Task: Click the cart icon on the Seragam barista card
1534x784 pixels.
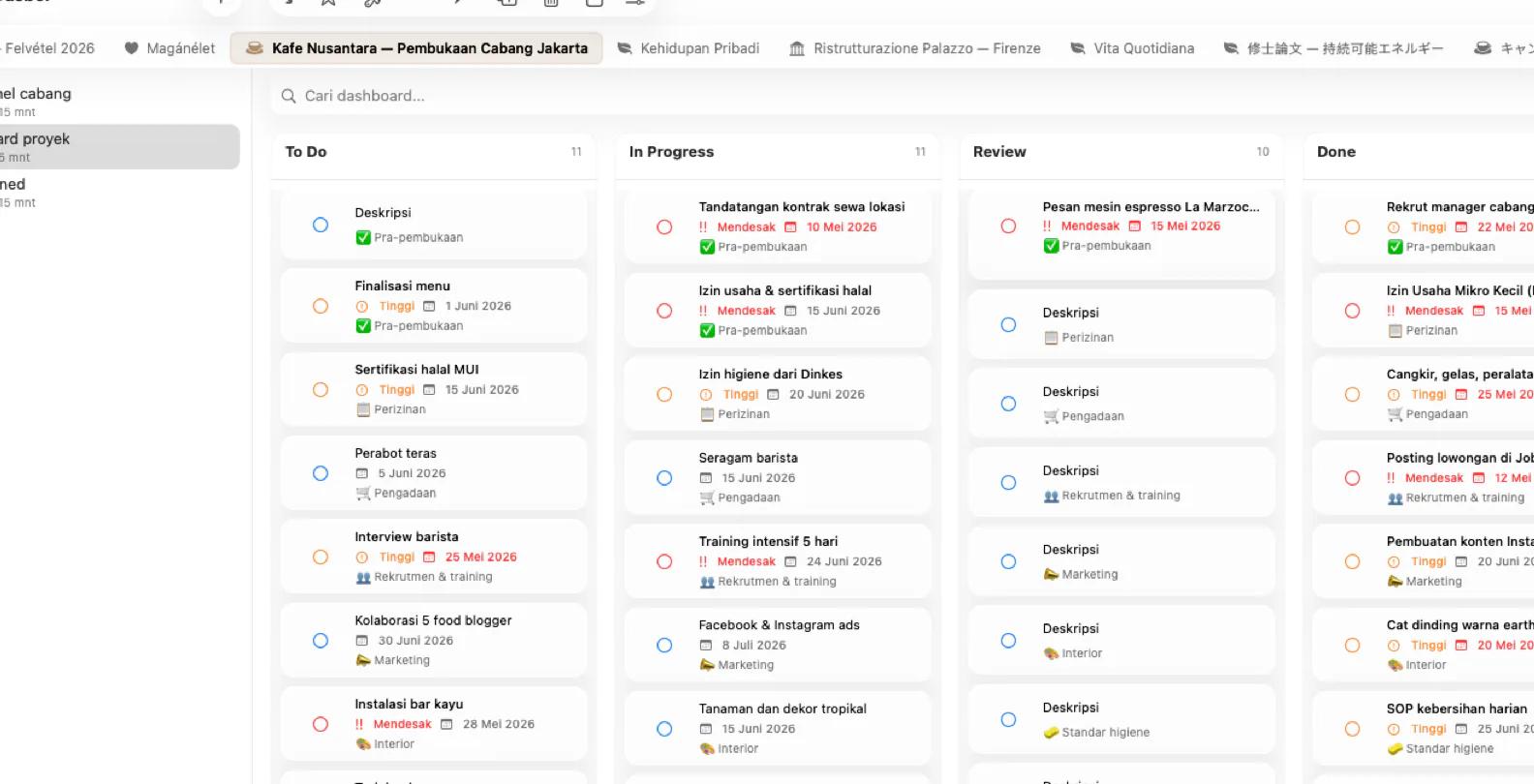Action: (707, 498)
